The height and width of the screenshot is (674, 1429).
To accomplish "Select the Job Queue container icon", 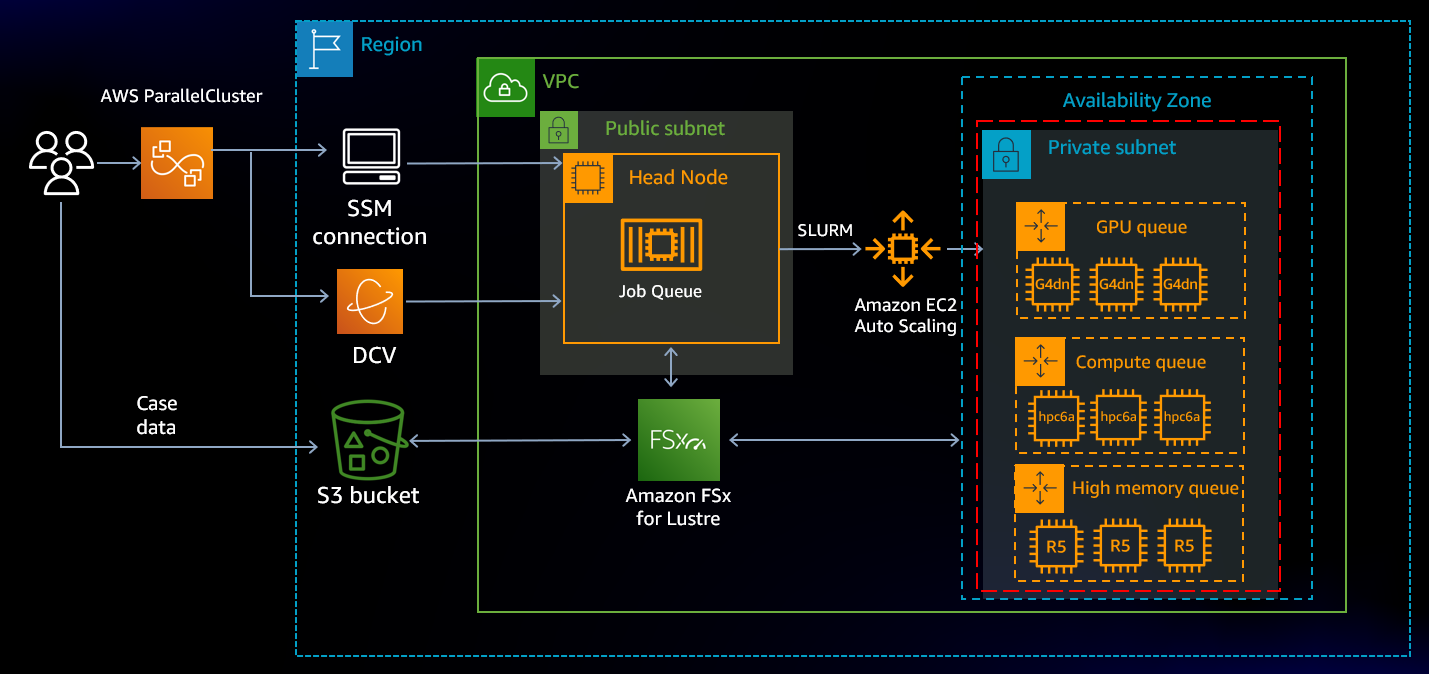I will point(660,245).
